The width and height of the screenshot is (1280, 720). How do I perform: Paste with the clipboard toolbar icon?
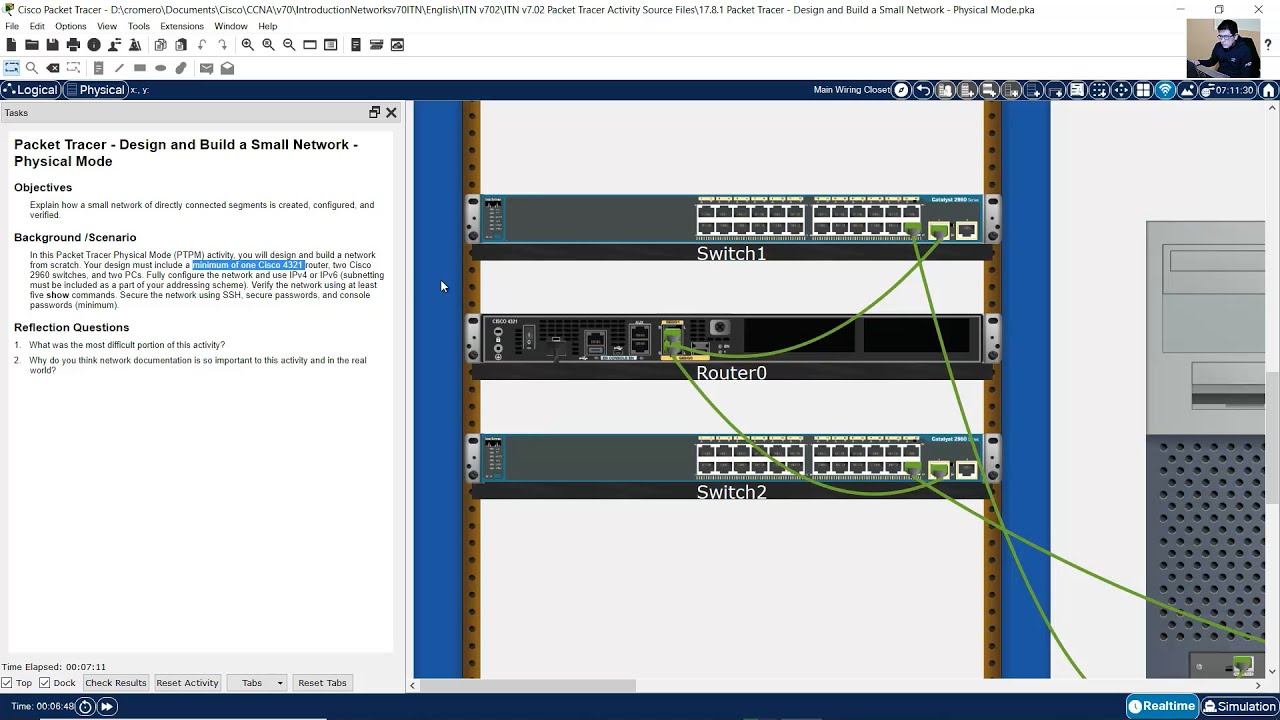(x=181, y=45)
